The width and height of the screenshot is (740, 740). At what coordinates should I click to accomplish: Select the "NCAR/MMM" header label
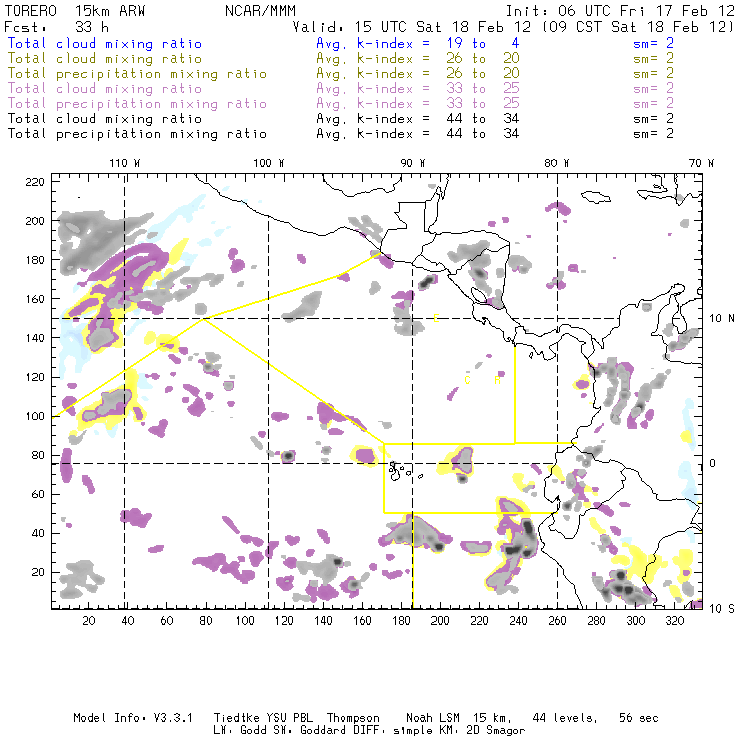261,11
